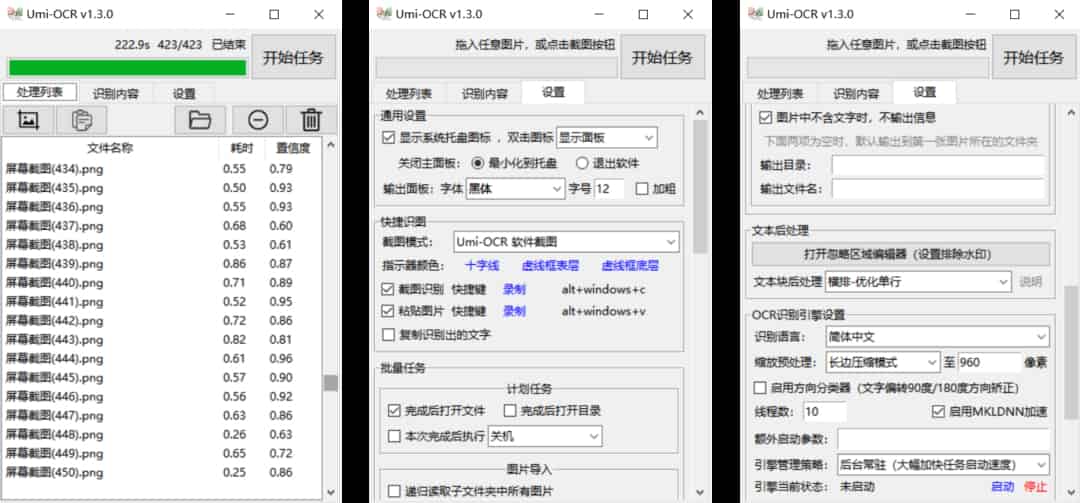This screenshot has height=503, width=1080.
Task: Expand the 横排-优化单行 text block dropdown
Action: tap(917, 281)
